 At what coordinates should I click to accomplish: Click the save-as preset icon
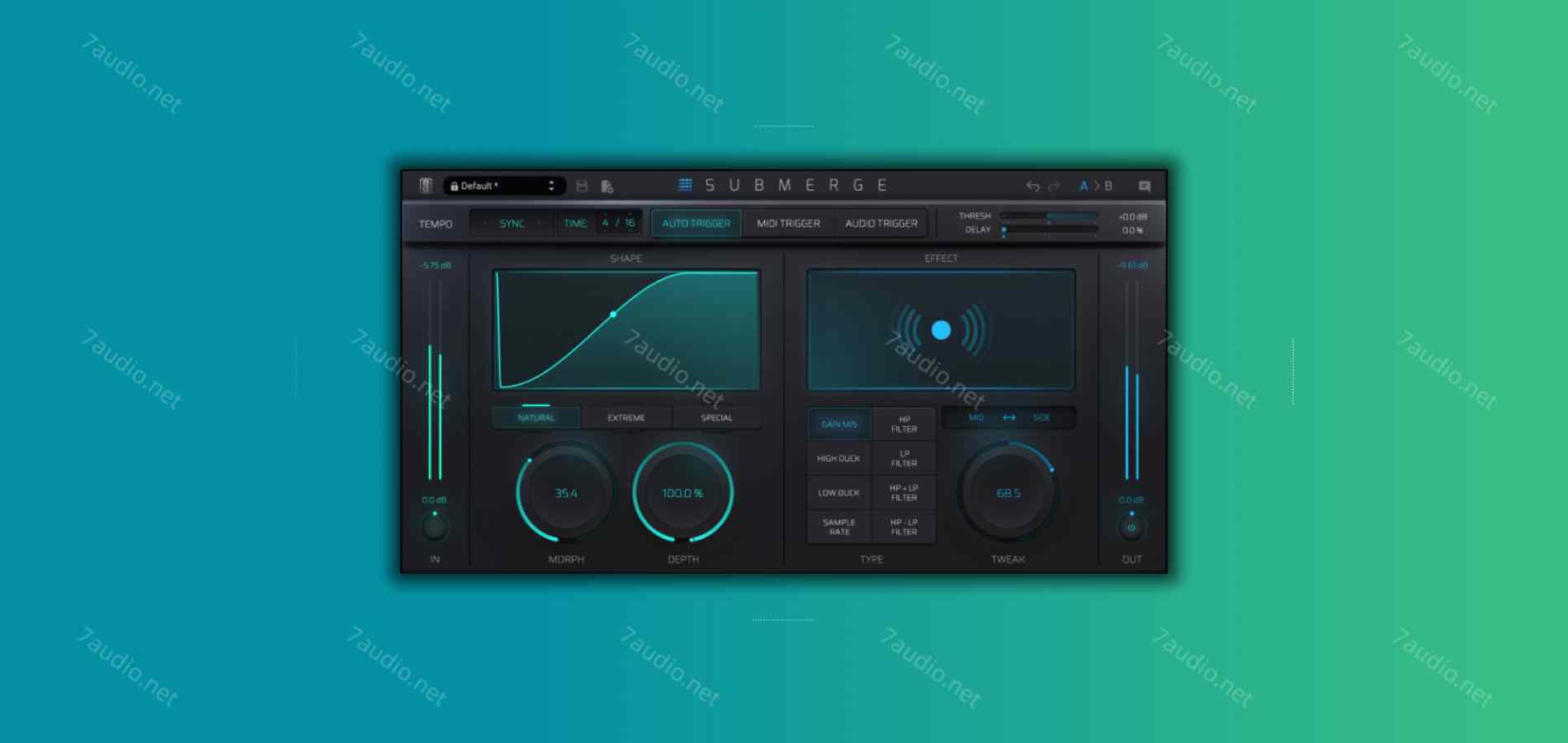click(x=607, y=187)
